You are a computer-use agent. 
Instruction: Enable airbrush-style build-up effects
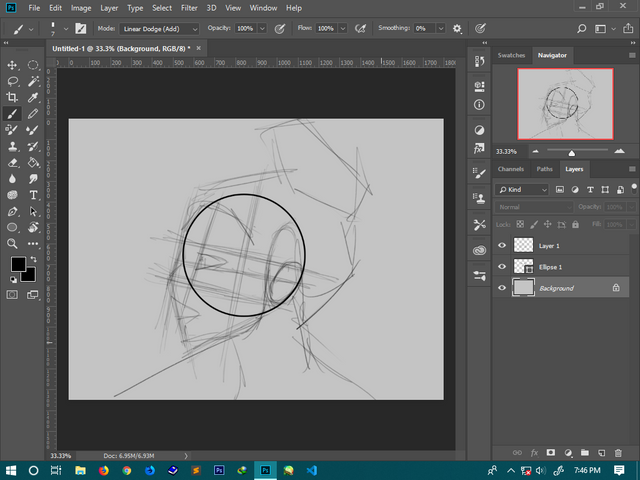tap(360, 29)
